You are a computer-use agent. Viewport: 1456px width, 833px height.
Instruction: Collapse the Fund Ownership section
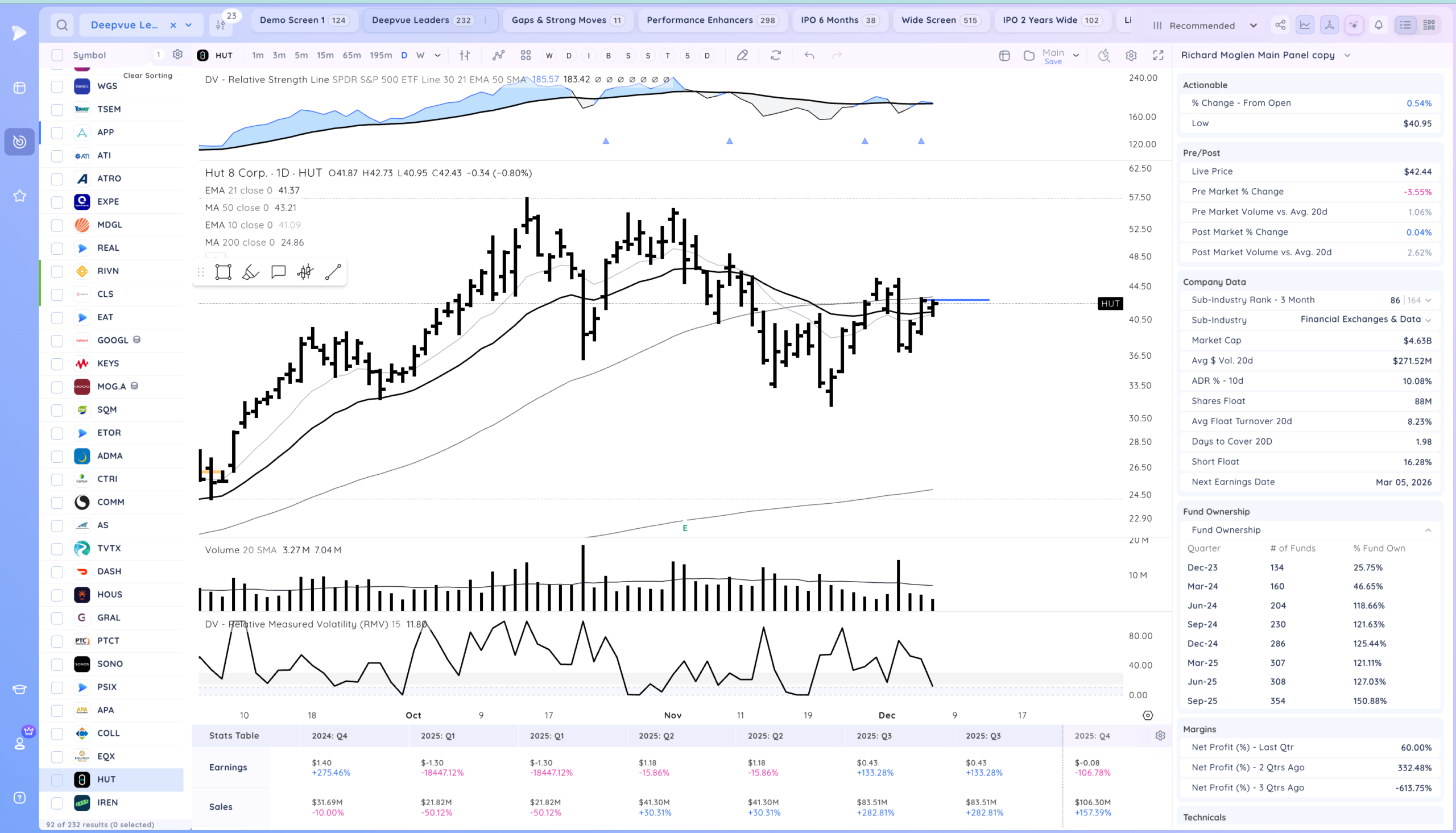[1428, 531]
